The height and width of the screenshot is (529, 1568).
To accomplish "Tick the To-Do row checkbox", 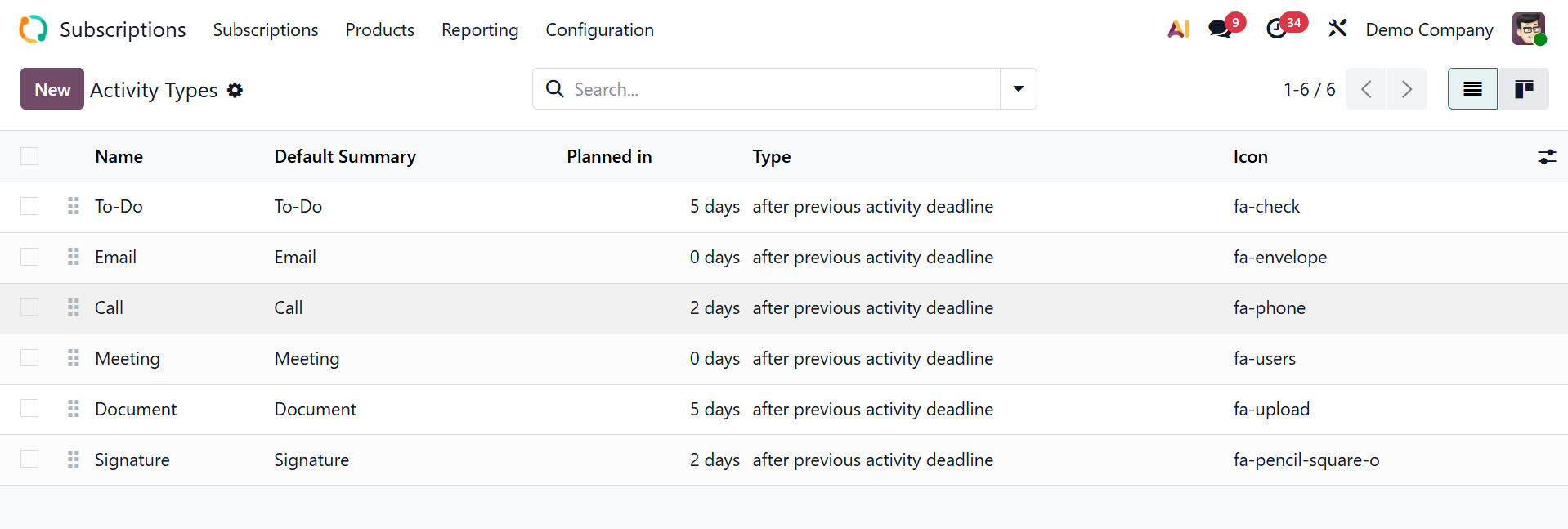I will coord(29,206).
